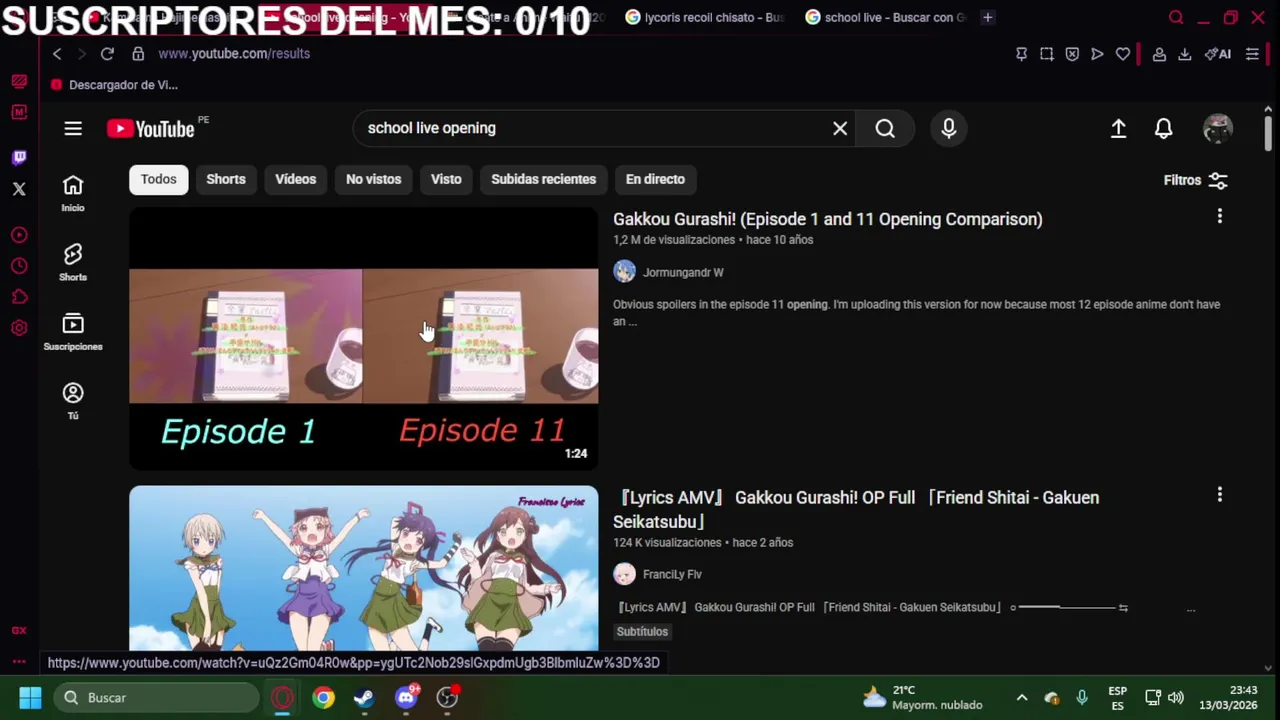Open the player icon in Opera sidebar

(19, 235)
